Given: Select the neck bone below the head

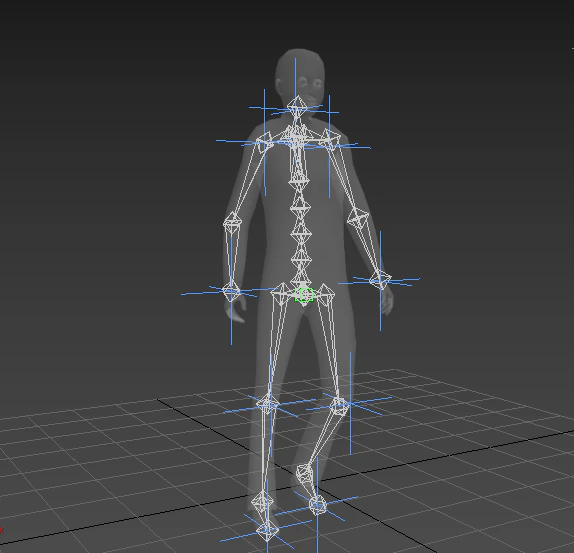Looking at the screenshot, I should coord(297,107).
